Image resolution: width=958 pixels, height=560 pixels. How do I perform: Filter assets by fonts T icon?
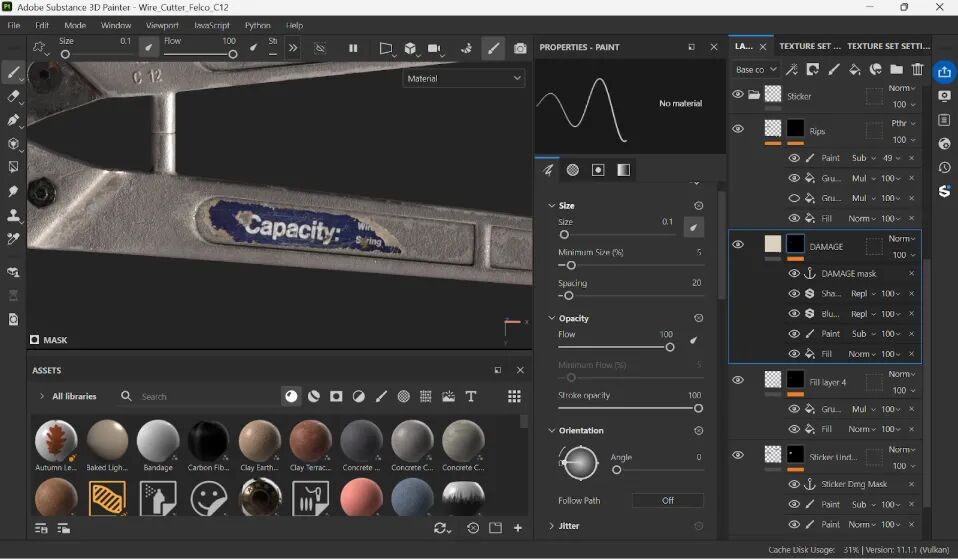(471, 397)
